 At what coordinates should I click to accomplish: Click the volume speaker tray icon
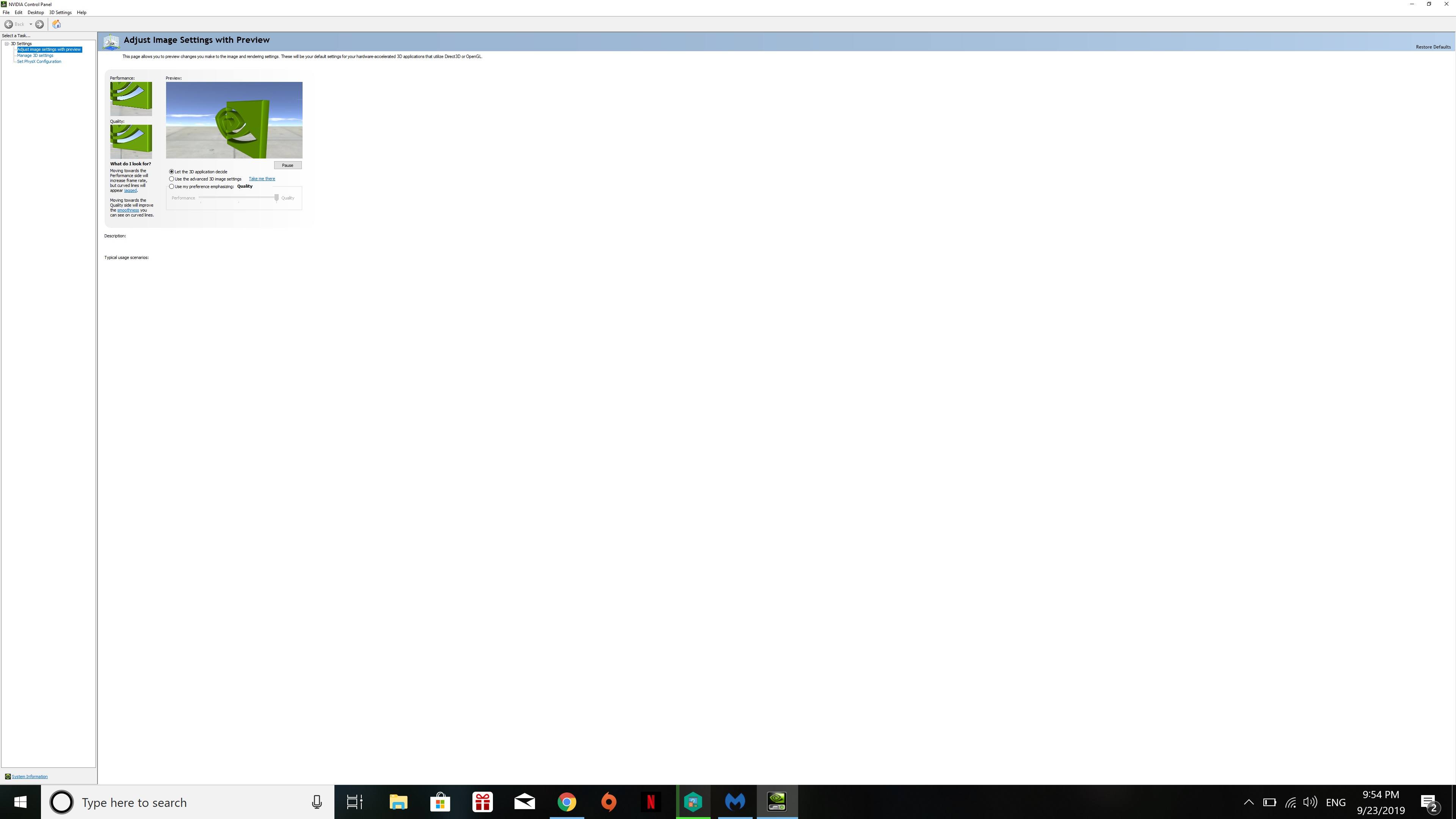[x=1310, y=802]
